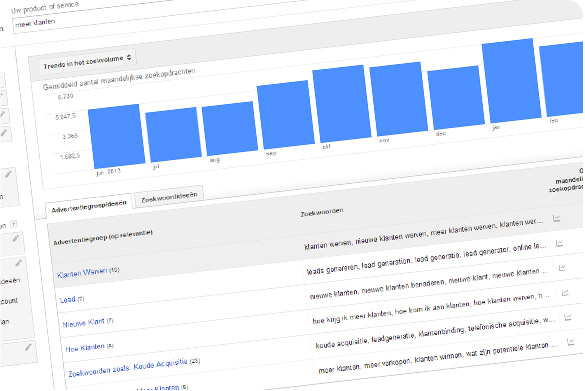This screenshot has width=585, height=391.
Task: Click the nov bar in the chart
Action: click(398, 99)
